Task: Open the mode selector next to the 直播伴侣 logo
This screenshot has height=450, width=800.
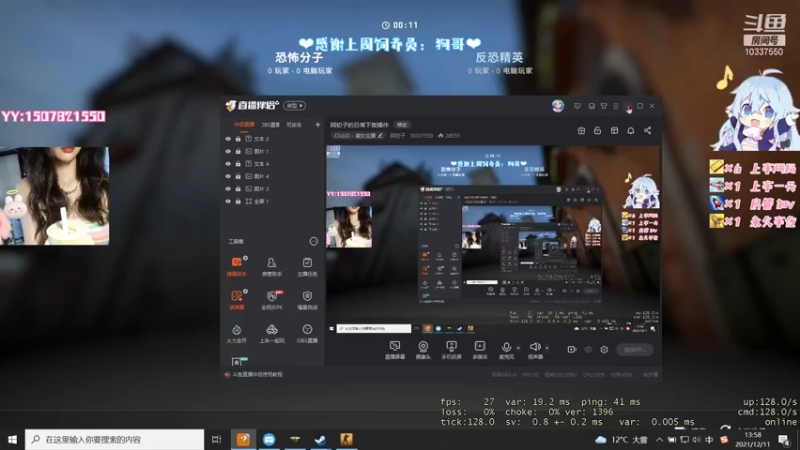Action: (294, 106)
